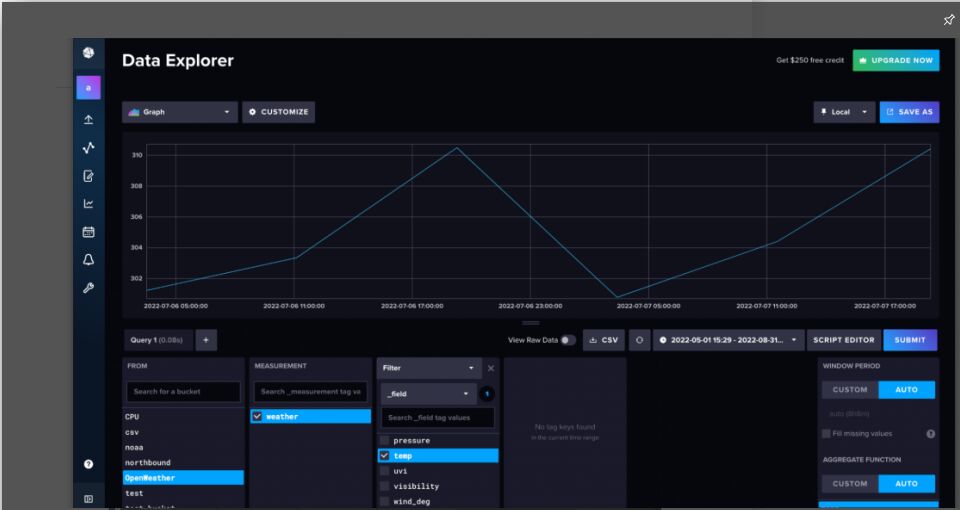Open Notebooks from the sidebar
The height and width of the screenshot is (510, 960).
(x=88, y=176)
